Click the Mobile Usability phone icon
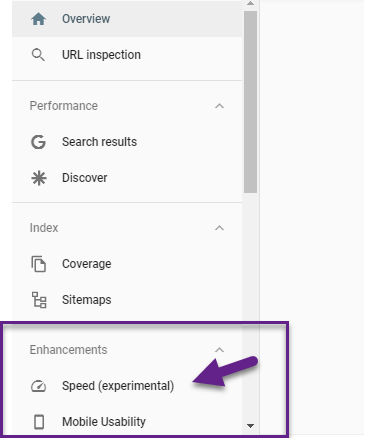 coord(39,422)
